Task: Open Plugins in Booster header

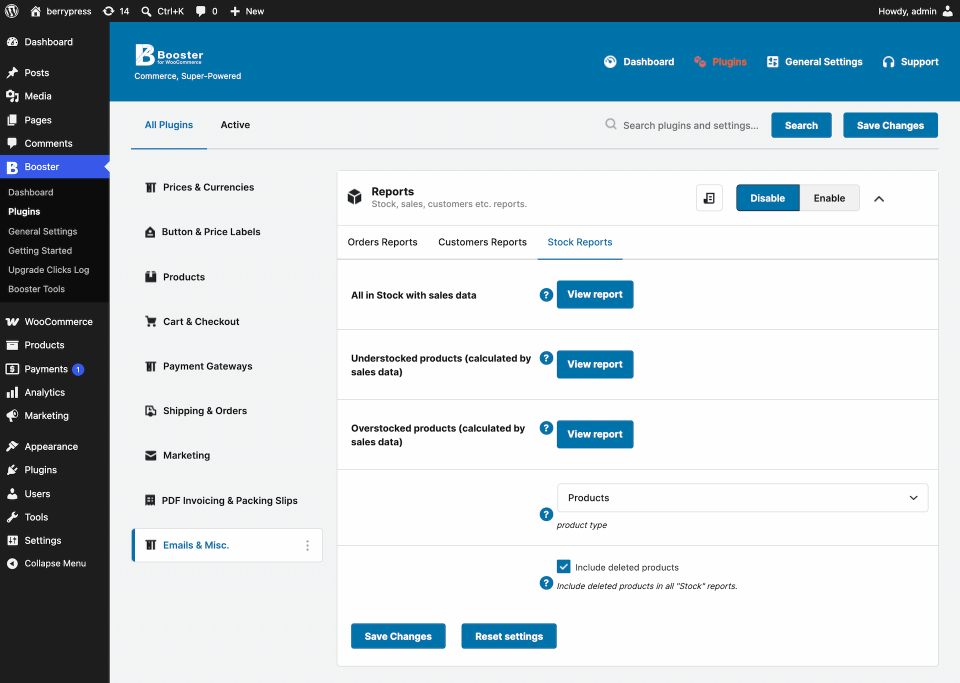Action: pos(720,62)
